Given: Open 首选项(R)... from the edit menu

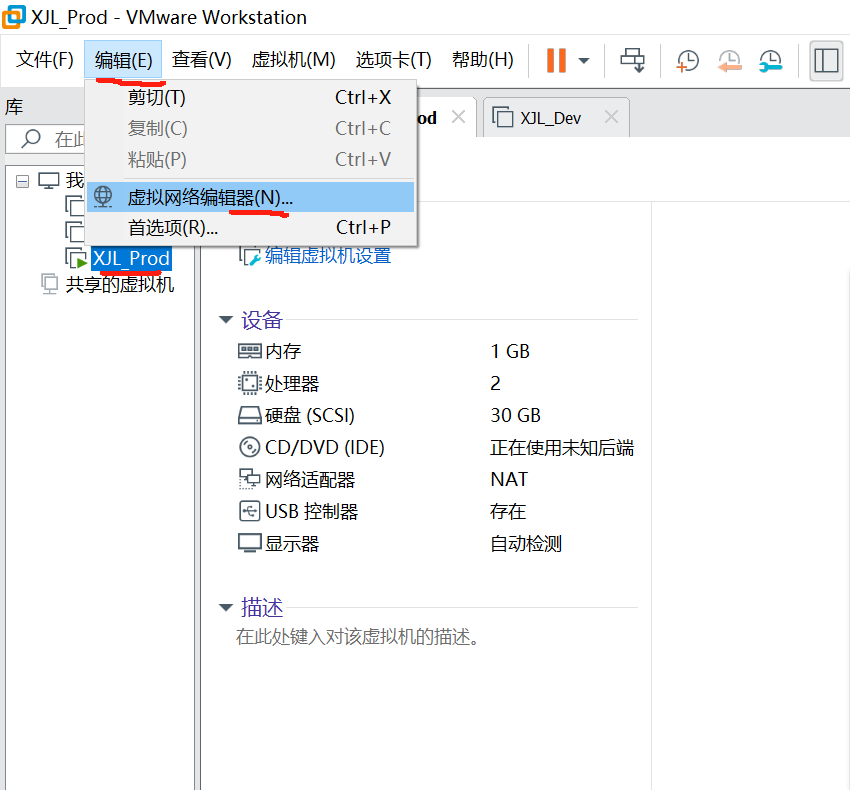Looking at the screenshot, I should pos(252,228).
